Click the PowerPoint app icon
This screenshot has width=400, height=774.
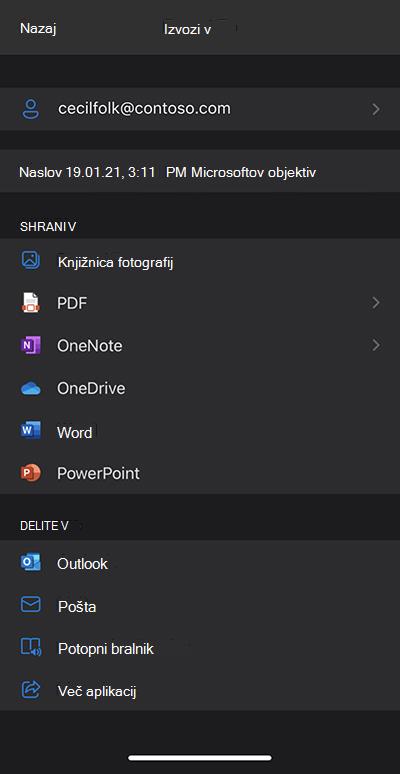click(31, 473)
